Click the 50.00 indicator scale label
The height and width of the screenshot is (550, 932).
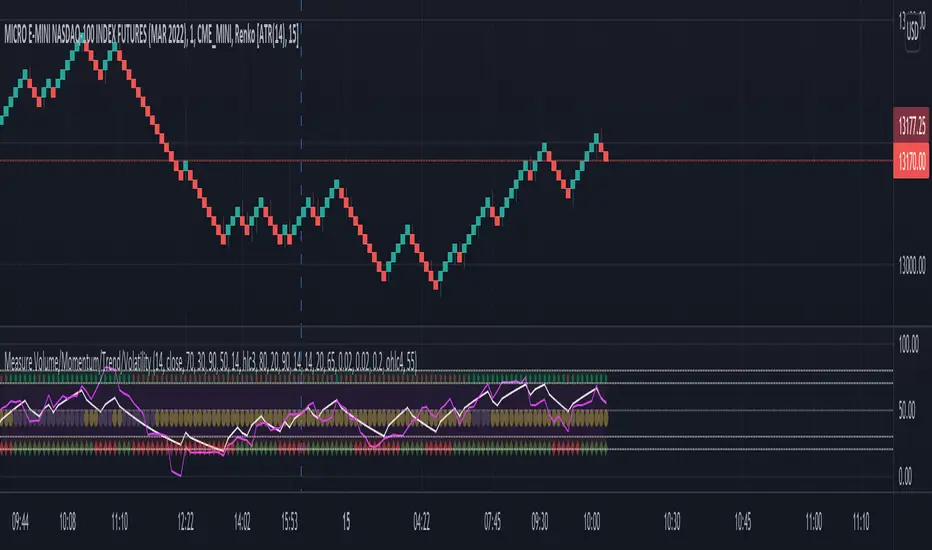point(906,410)
